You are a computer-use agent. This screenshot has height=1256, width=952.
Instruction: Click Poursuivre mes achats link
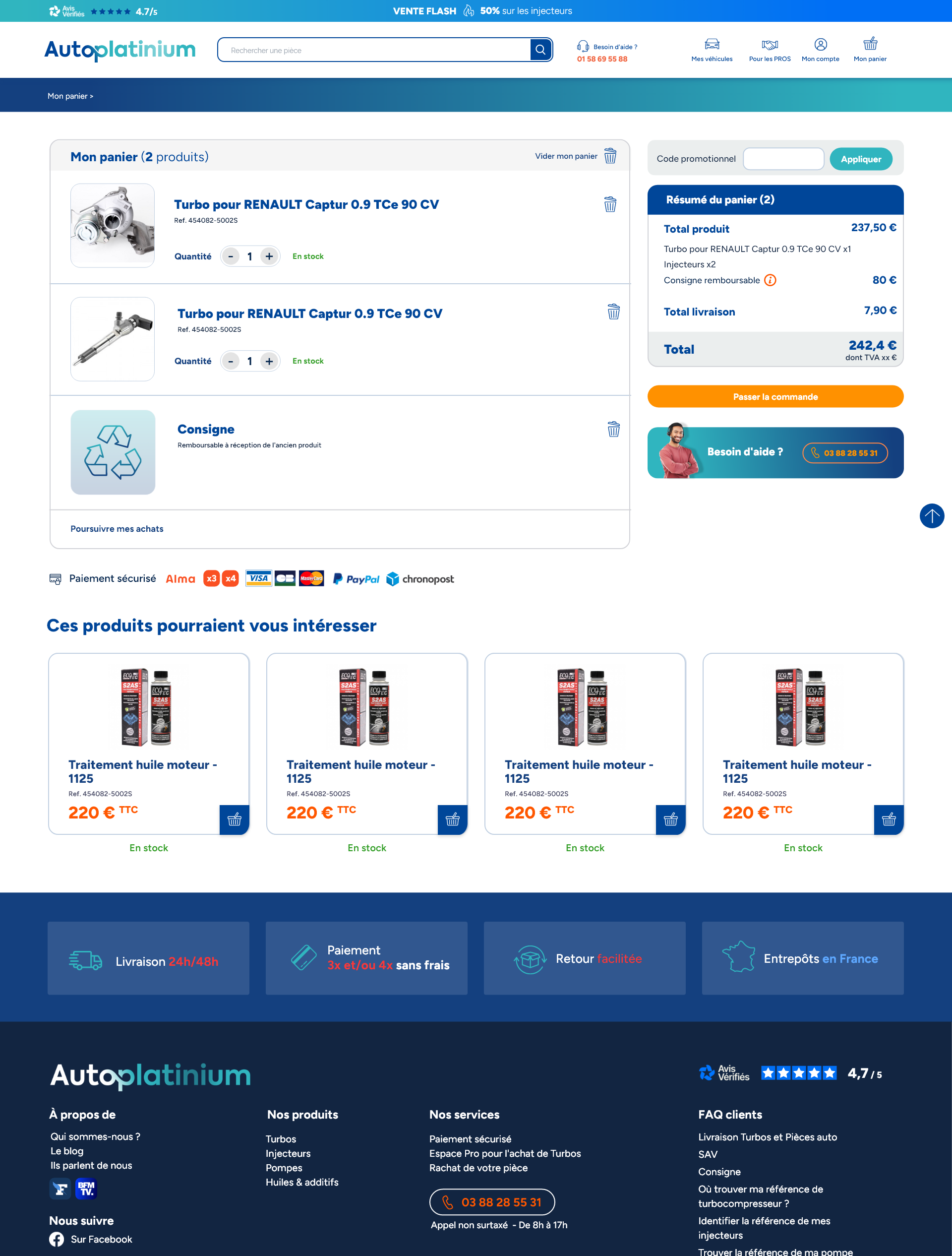117,529
